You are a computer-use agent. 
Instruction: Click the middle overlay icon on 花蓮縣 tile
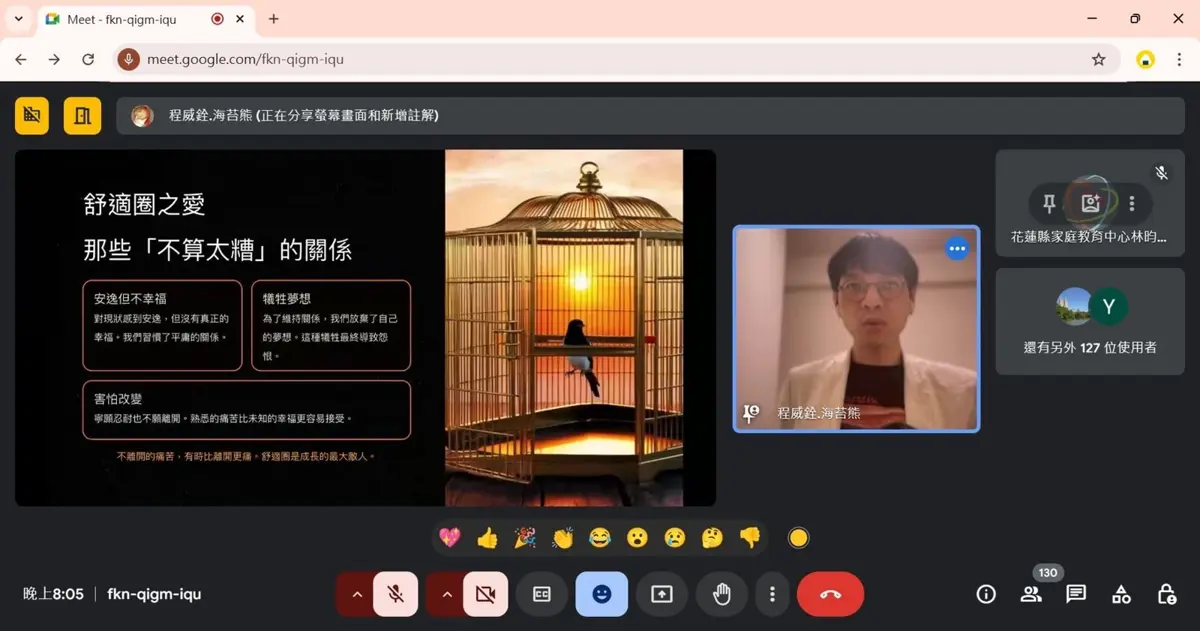1090,204
